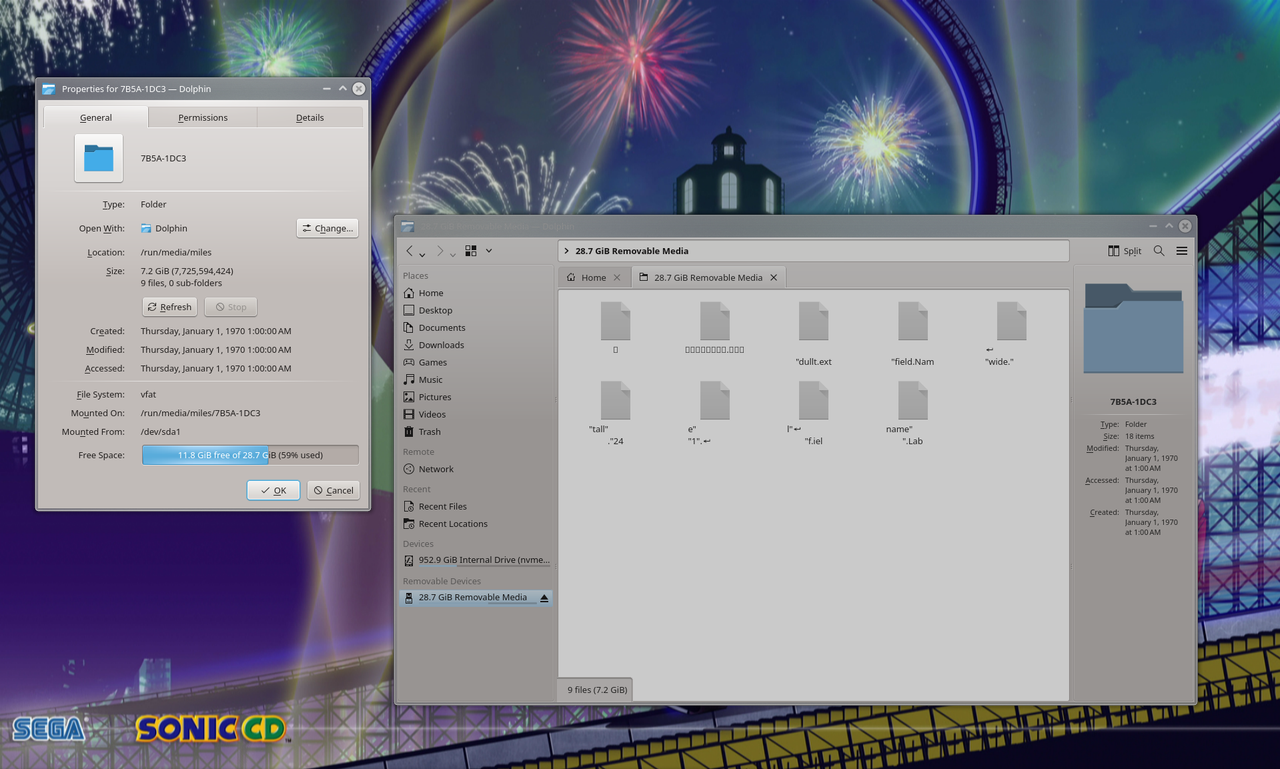Select the first file with single-box name

615,328
